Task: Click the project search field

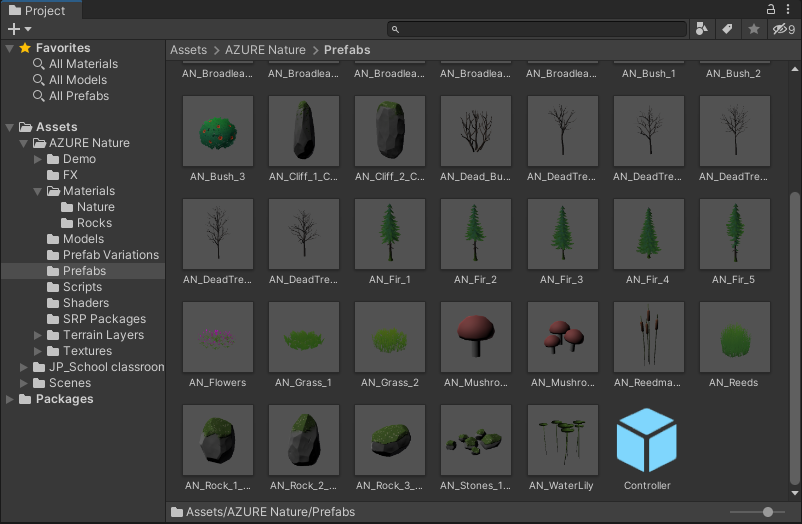Action: [537, 29]
